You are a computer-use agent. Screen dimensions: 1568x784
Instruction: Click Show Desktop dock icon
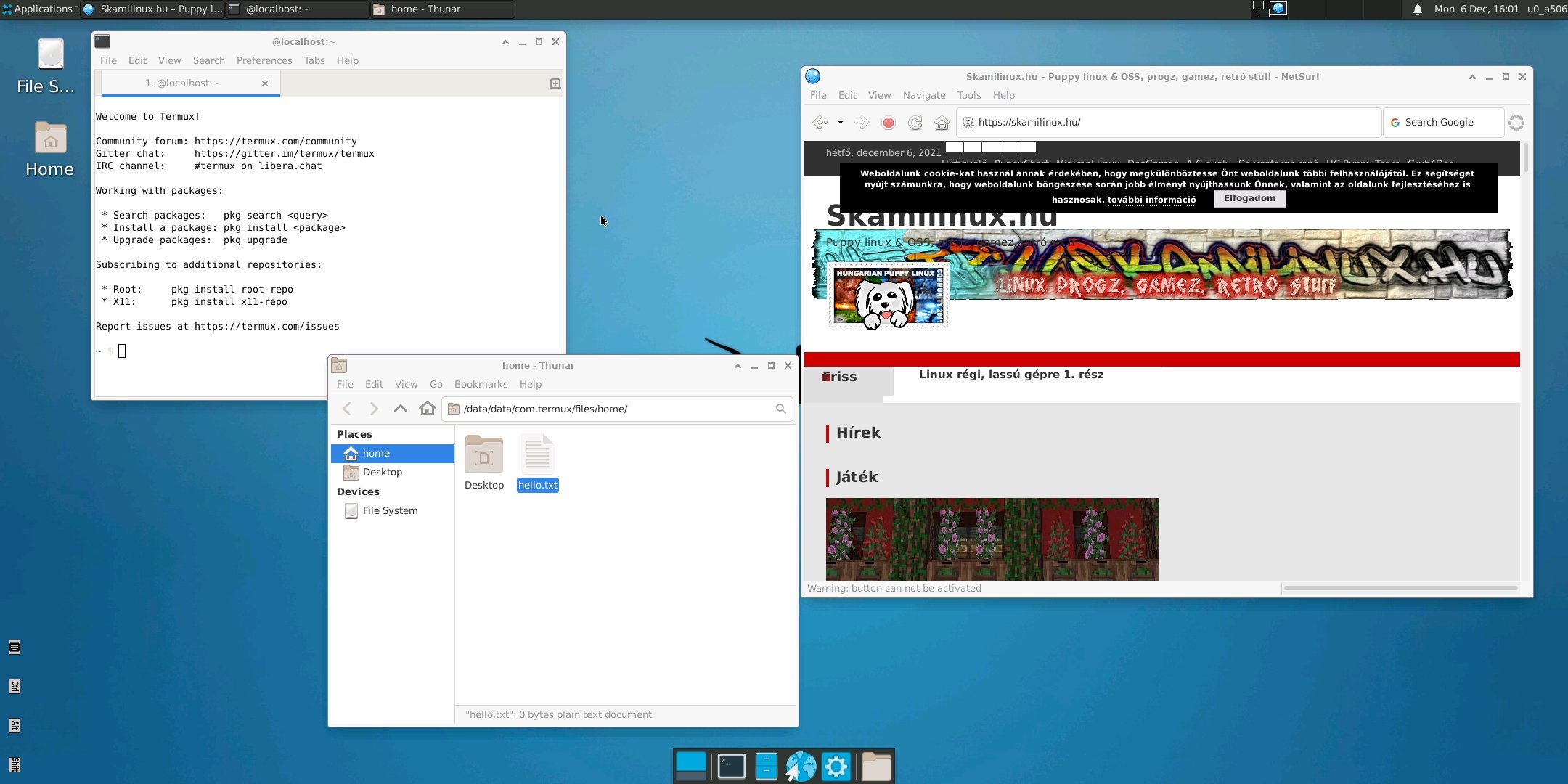691,767
